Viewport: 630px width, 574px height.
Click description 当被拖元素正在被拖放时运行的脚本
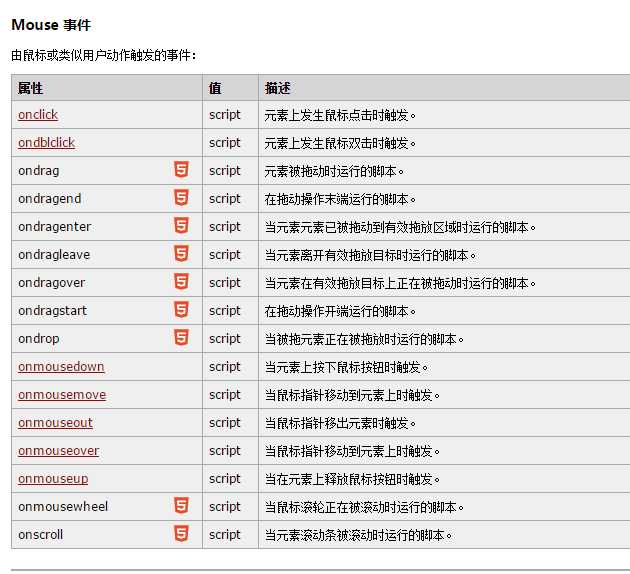click(x=364, y=339)
